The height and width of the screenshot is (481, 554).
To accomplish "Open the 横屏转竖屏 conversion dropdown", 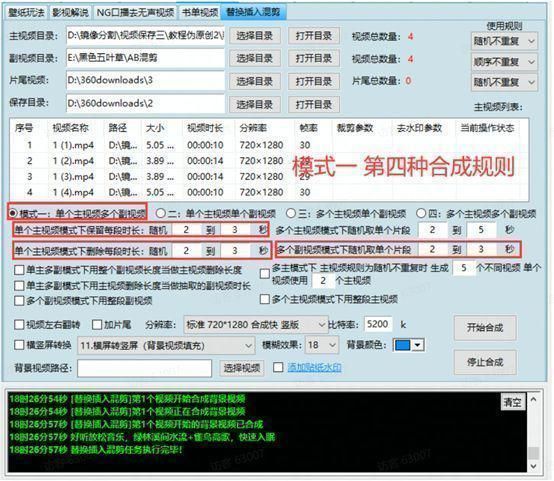I will point(166,345).
